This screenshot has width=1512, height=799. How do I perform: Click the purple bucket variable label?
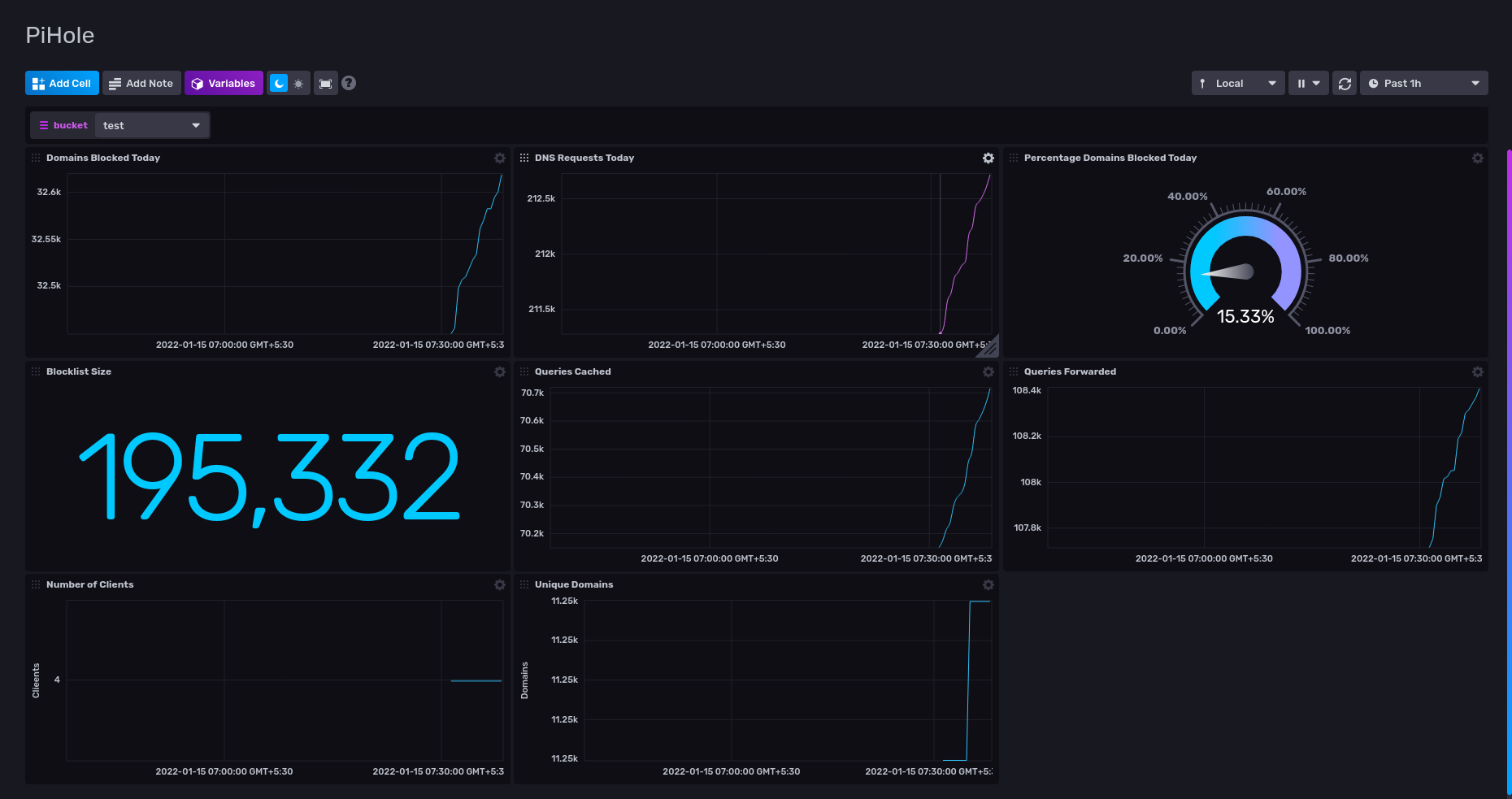point(63,125)
